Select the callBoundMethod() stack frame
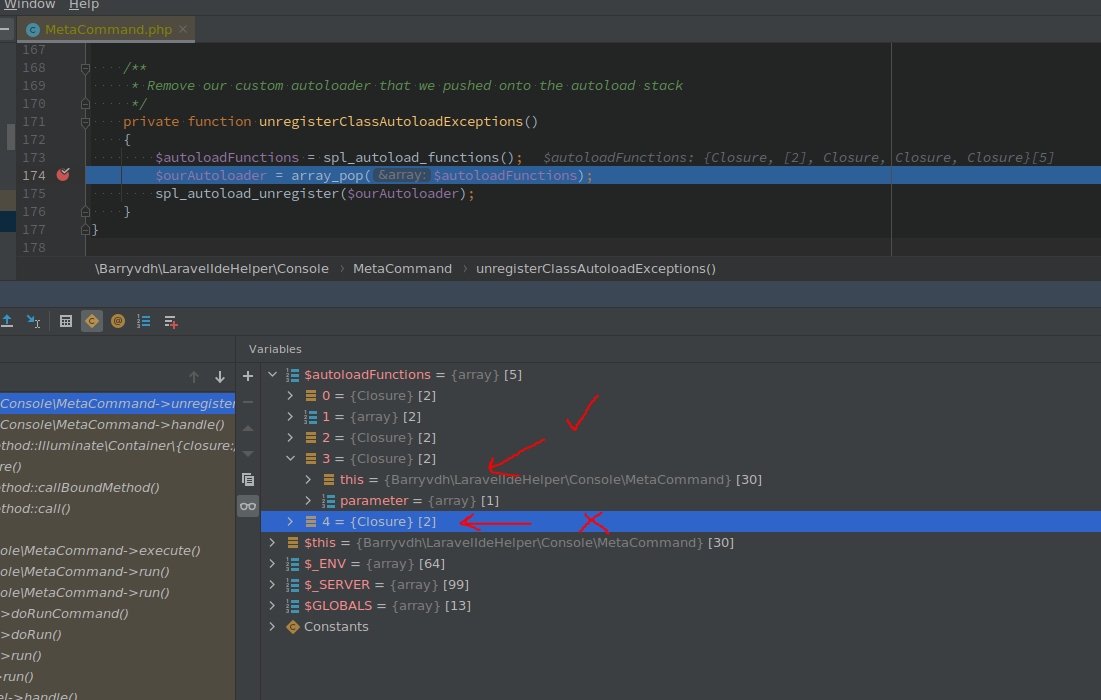1101x700 pixels. coord(117,488)
